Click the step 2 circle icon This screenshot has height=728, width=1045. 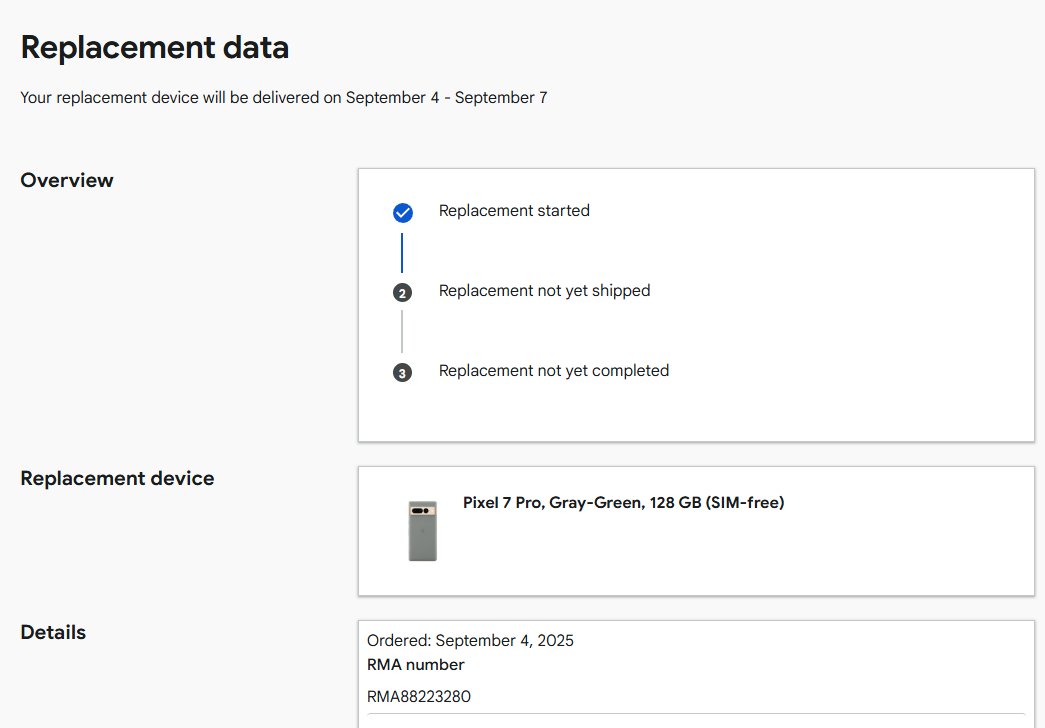click(402, 293)
